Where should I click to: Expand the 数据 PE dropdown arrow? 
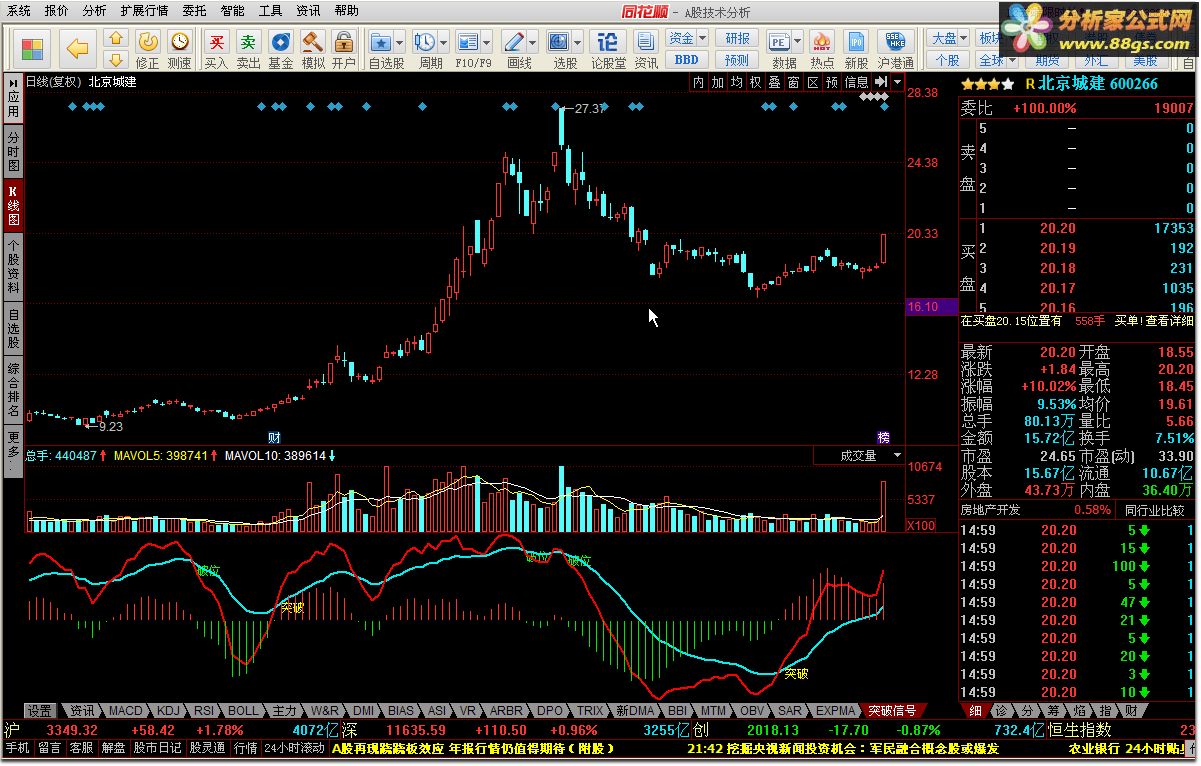pos(800,43)
